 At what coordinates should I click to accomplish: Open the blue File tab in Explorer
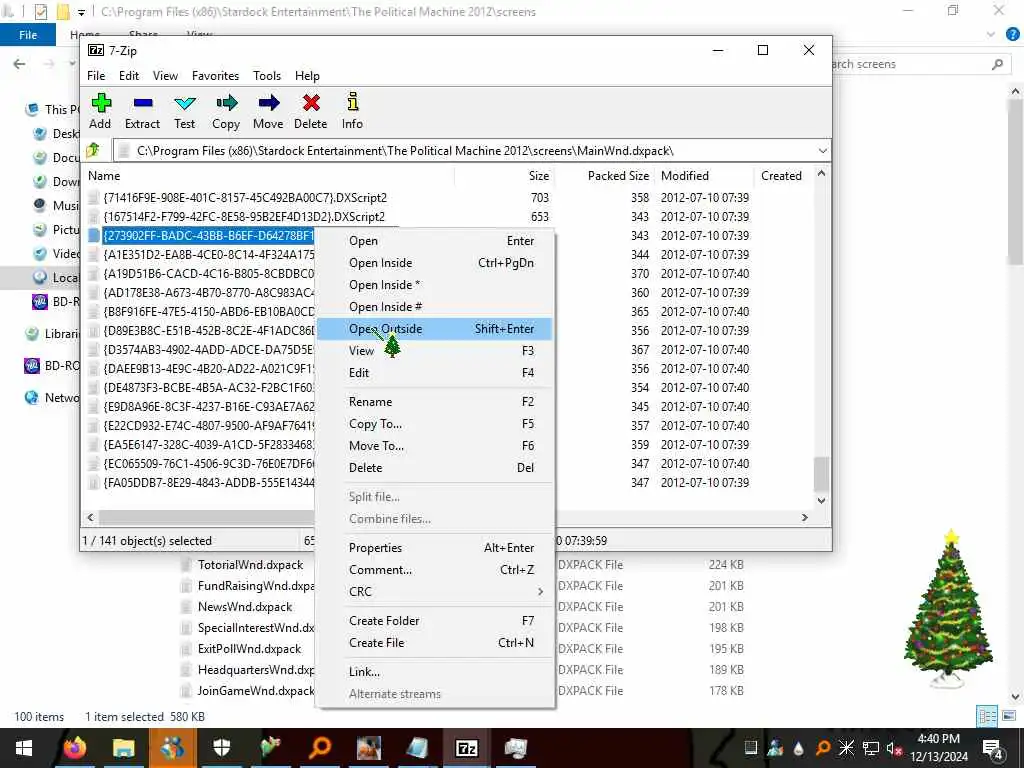click(x=28, y=35)
